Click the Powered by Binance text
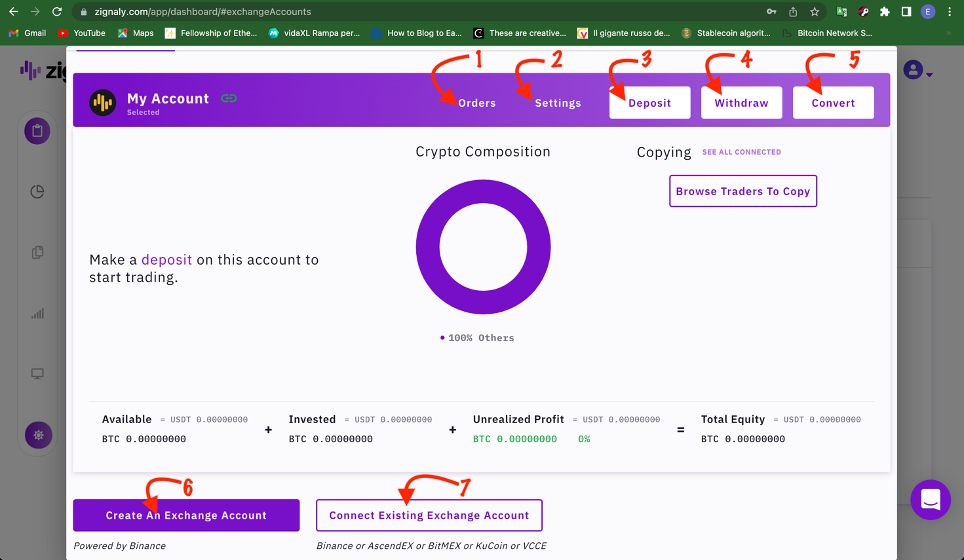Screen dimensions: 964x560 click(120, 546)
